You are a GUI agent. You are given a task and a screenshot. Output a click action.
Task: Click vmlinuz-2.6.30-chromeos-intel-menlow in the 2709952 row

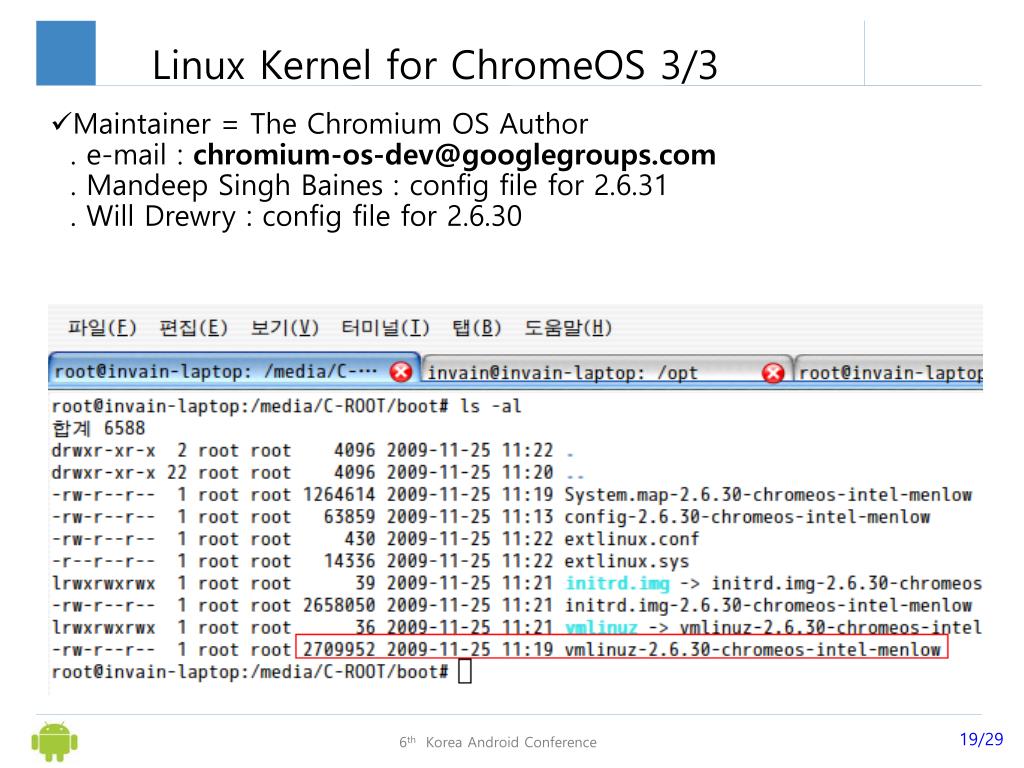tap(752, 650)
